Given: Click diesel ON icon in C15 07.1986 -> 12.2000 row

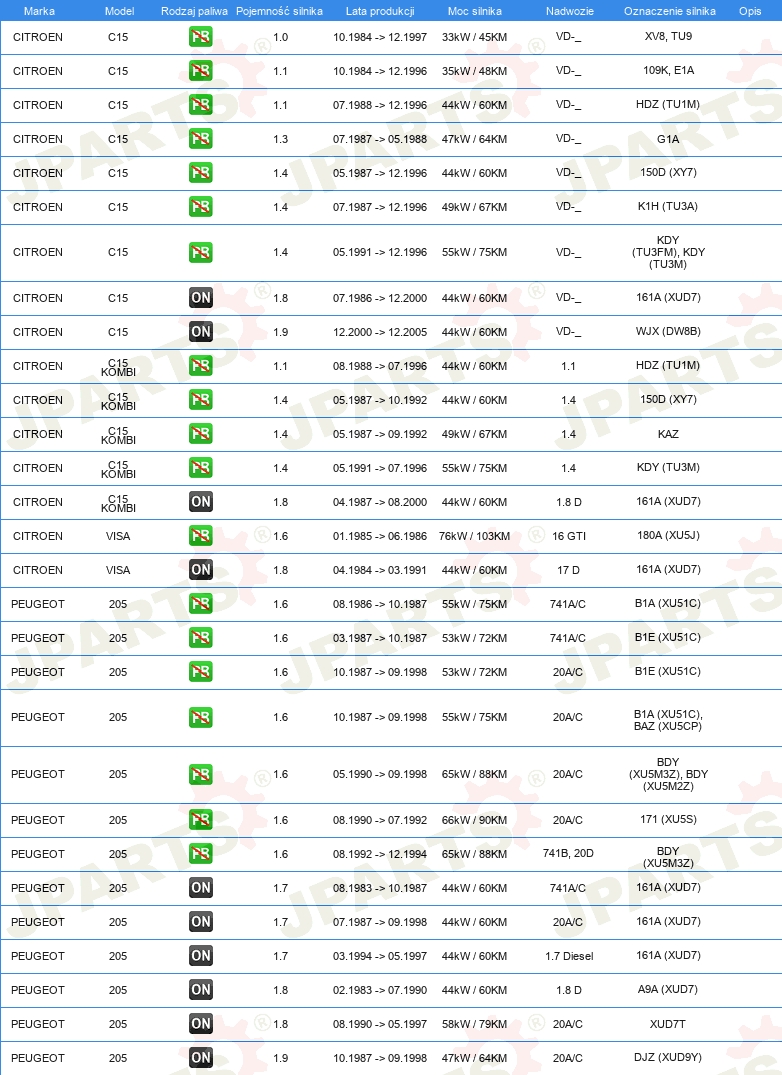Looking at the screenshot, I should [x=201, y=298].
